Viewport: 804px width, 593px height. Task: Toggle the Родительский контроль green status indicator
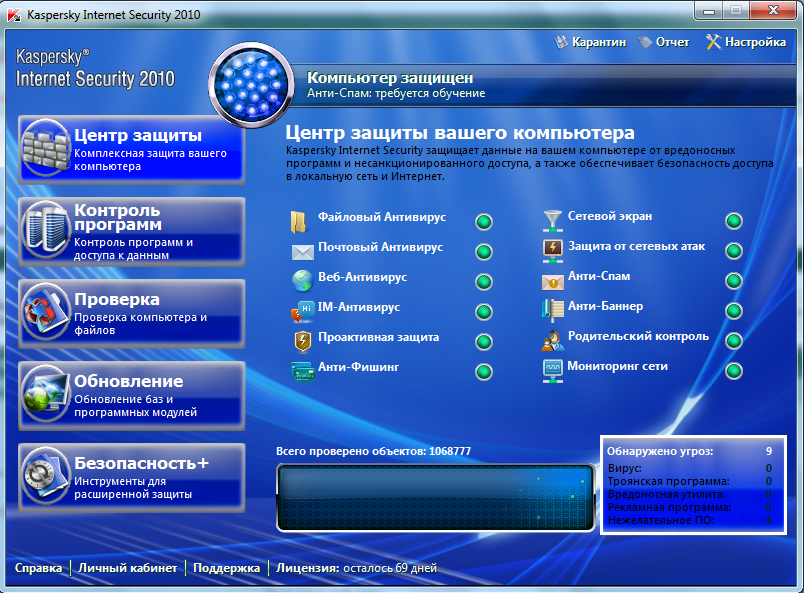tap(734, 341)
